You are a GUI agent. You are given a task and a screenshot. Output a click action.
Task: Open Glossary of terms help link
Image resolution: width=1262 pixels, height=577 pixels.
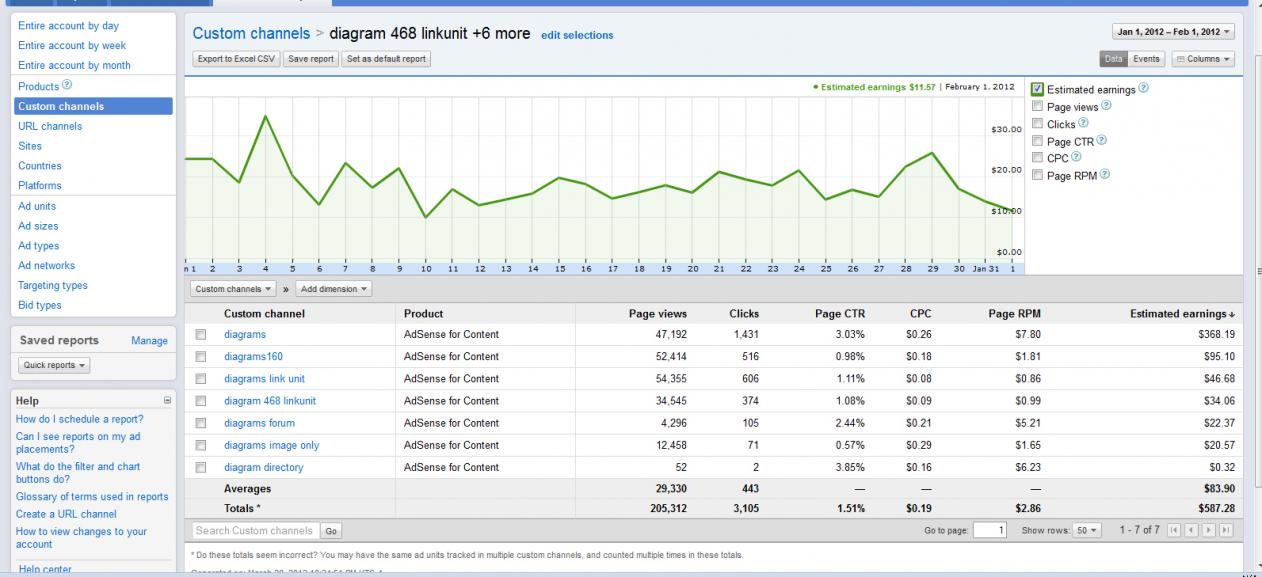(x=92, y=497)
